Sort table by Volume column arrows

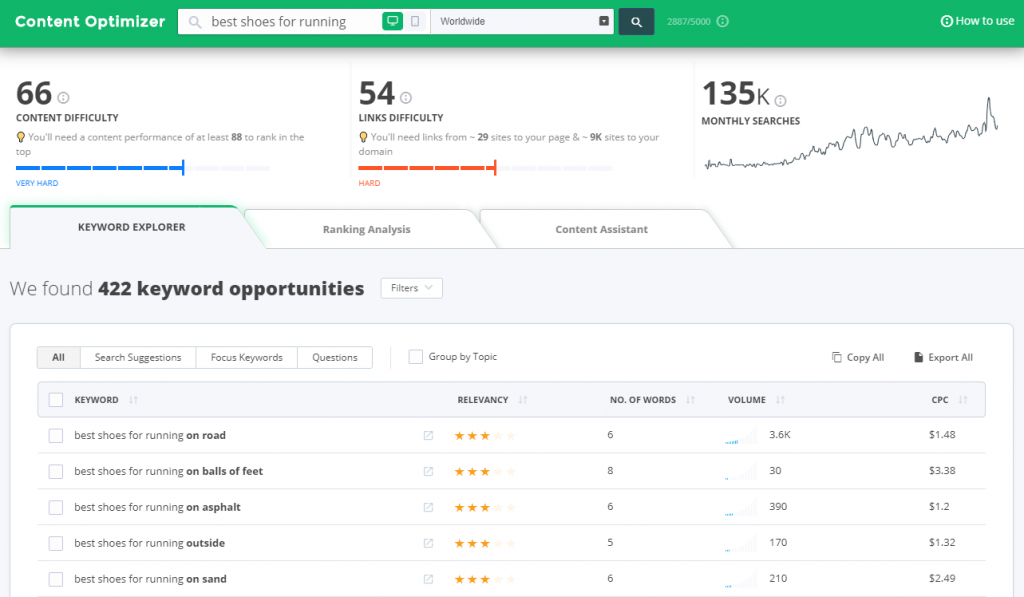[780, 400]
